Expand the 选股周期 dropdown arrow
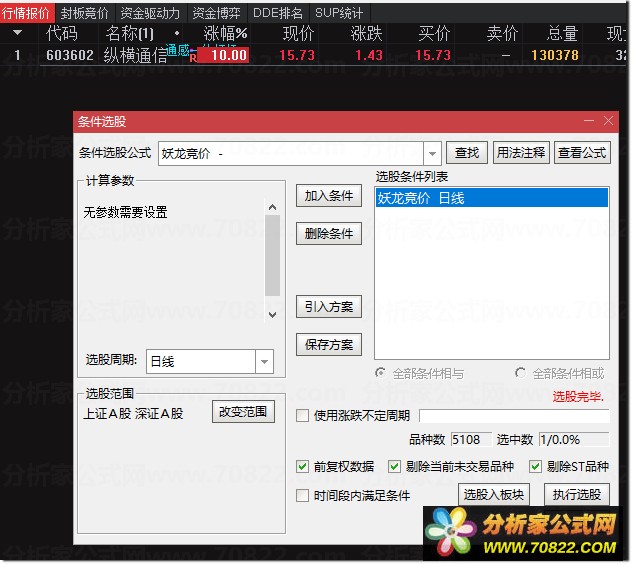Viewport: 633px width, 564px height. coord(265,362)
